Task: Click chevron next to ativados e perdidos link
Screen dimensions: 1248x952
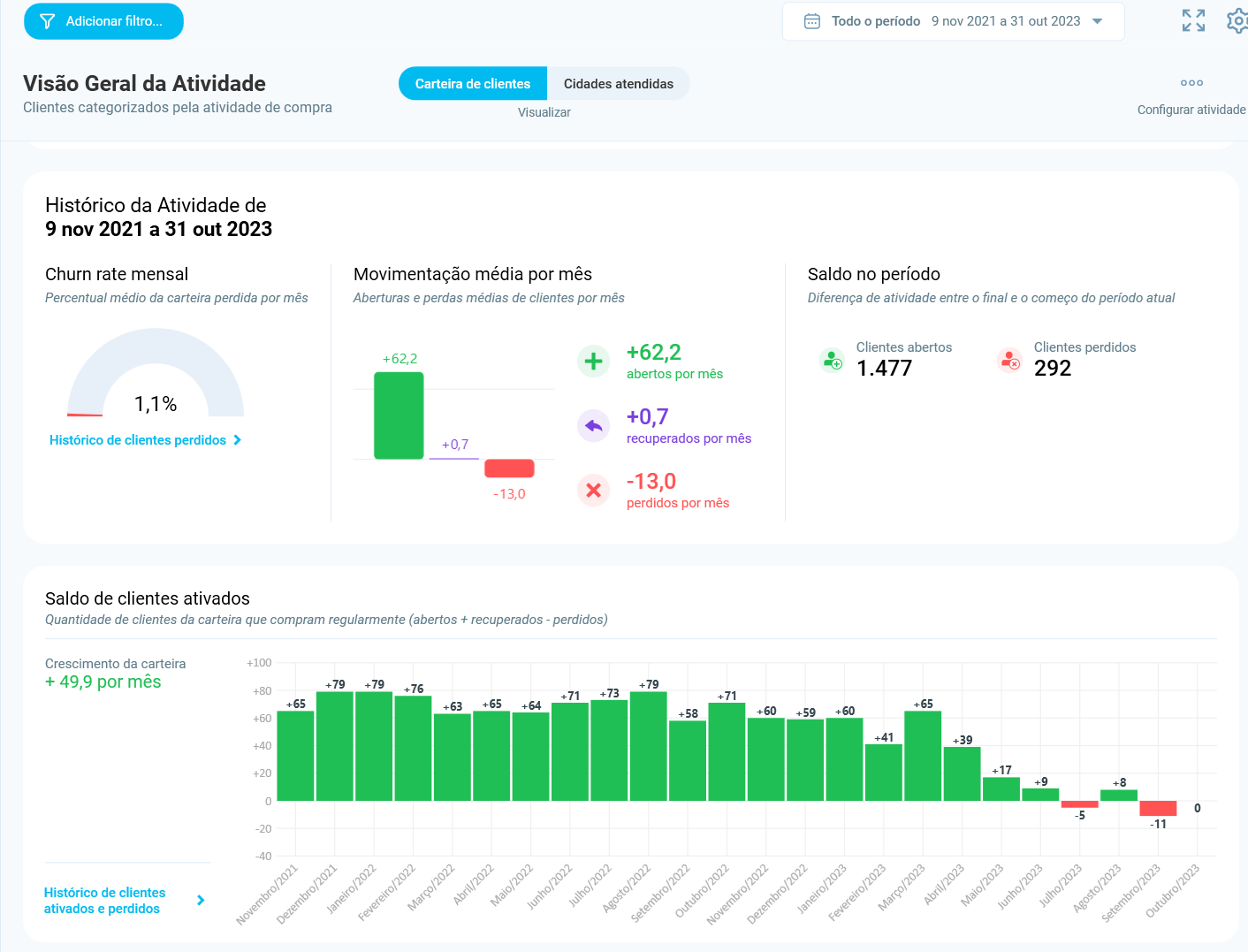Action: point(201,901)
